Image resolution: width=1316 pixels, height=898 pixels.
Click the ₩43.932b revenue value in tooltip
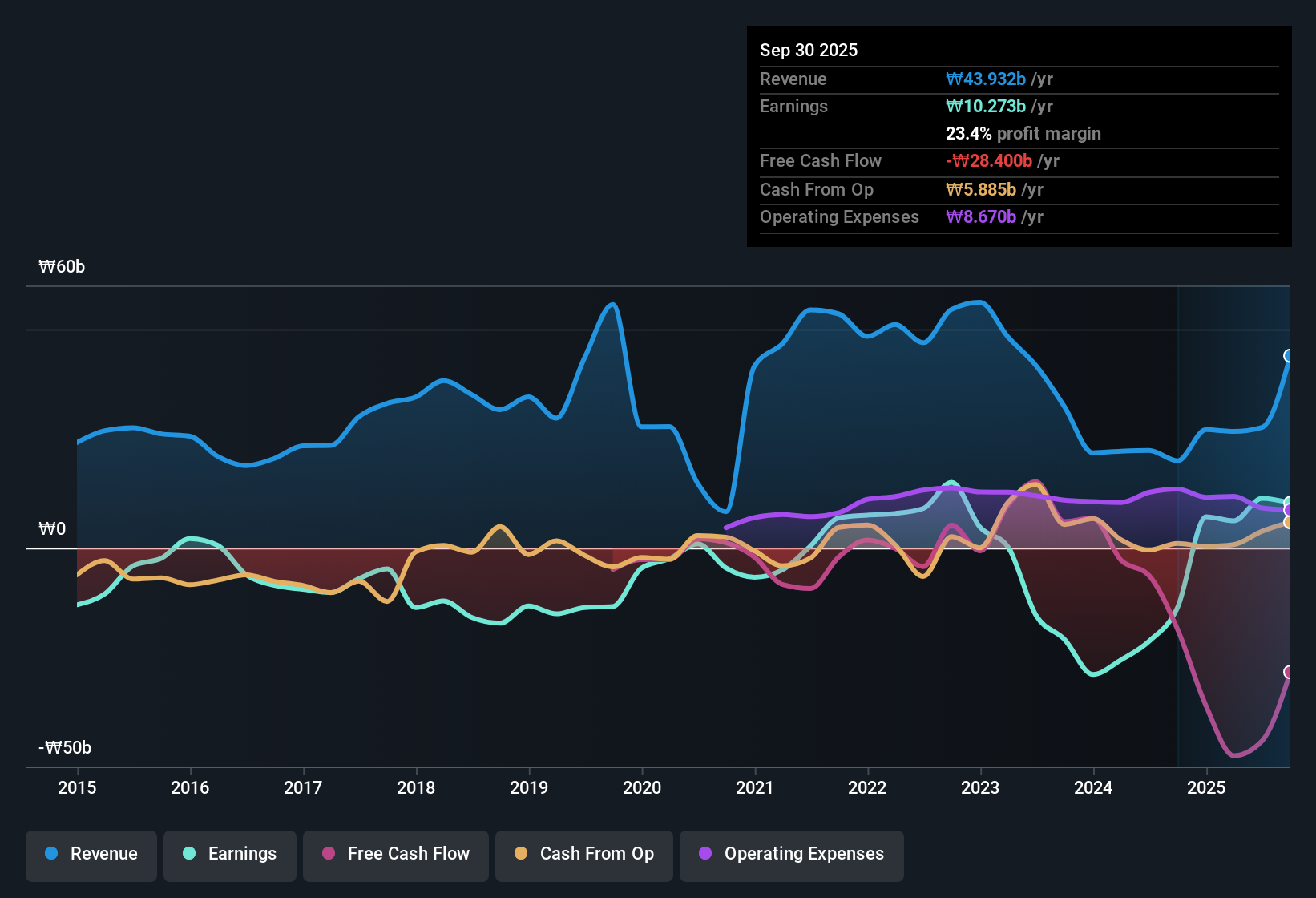tap(987, 79)
